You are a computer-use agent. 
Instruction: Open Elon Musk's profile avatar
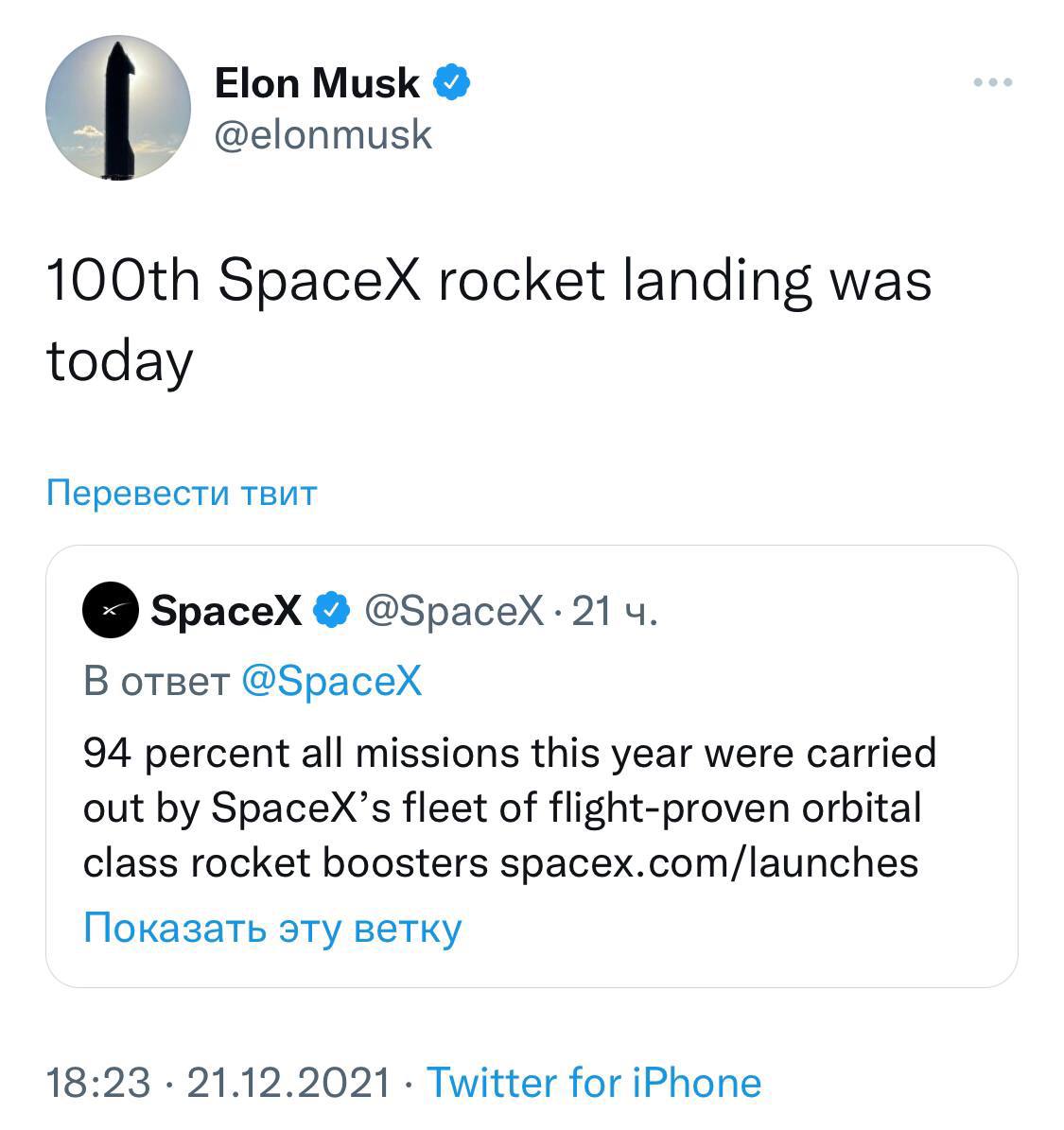click(x=118, y=107)
